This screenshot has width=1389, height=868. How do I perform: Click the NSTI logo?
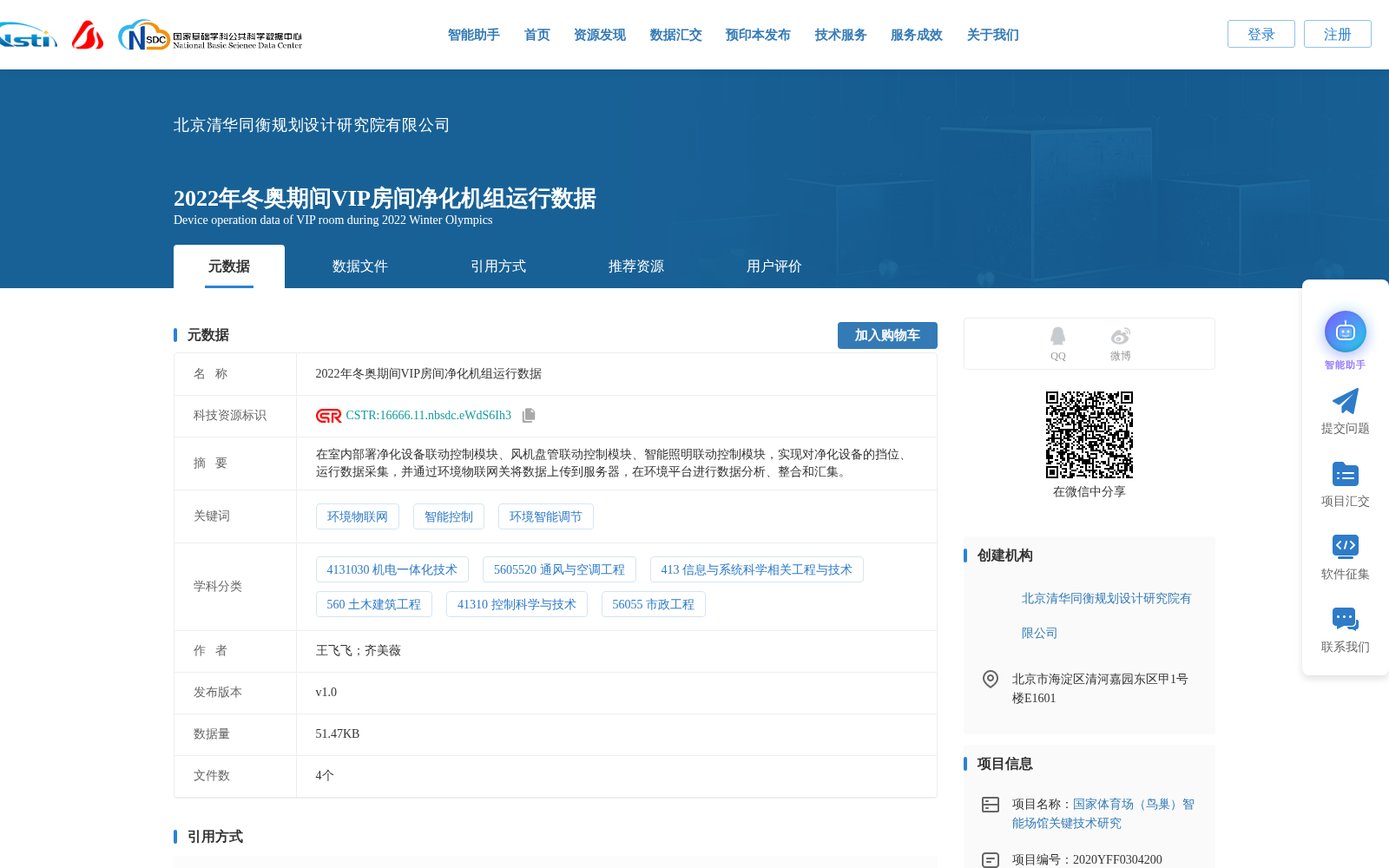pos(28,36)
